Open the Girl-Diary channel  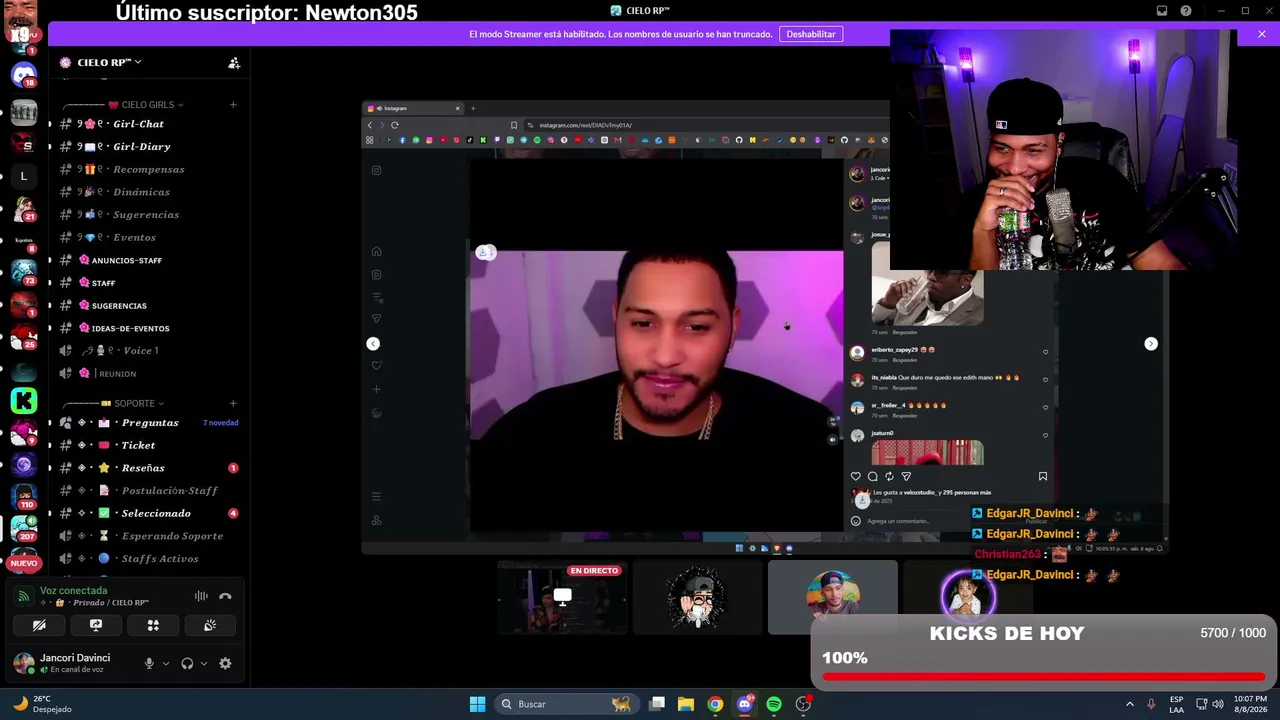pyautogui.click(x=148, y=146)
